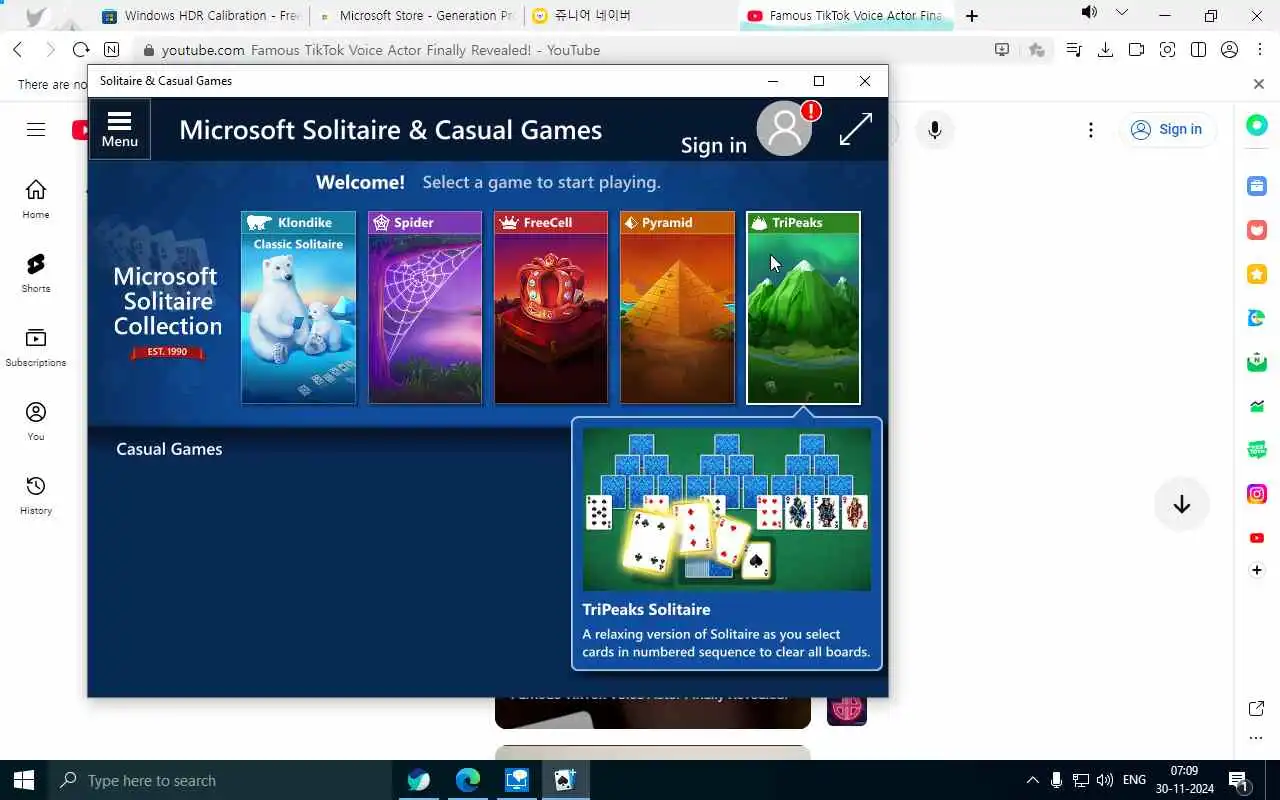Open the blue toolbox sidebar icon
The width and height of the screenshot is (1280, 800).
(x=1257, y=186)
